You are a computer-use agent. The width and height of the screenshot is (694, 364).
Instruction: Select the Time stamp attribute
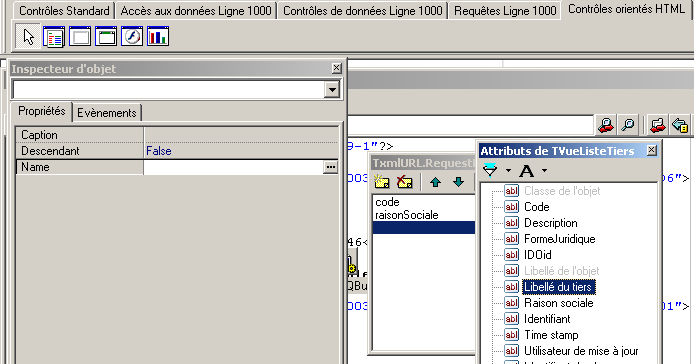(x=551, y=335)
